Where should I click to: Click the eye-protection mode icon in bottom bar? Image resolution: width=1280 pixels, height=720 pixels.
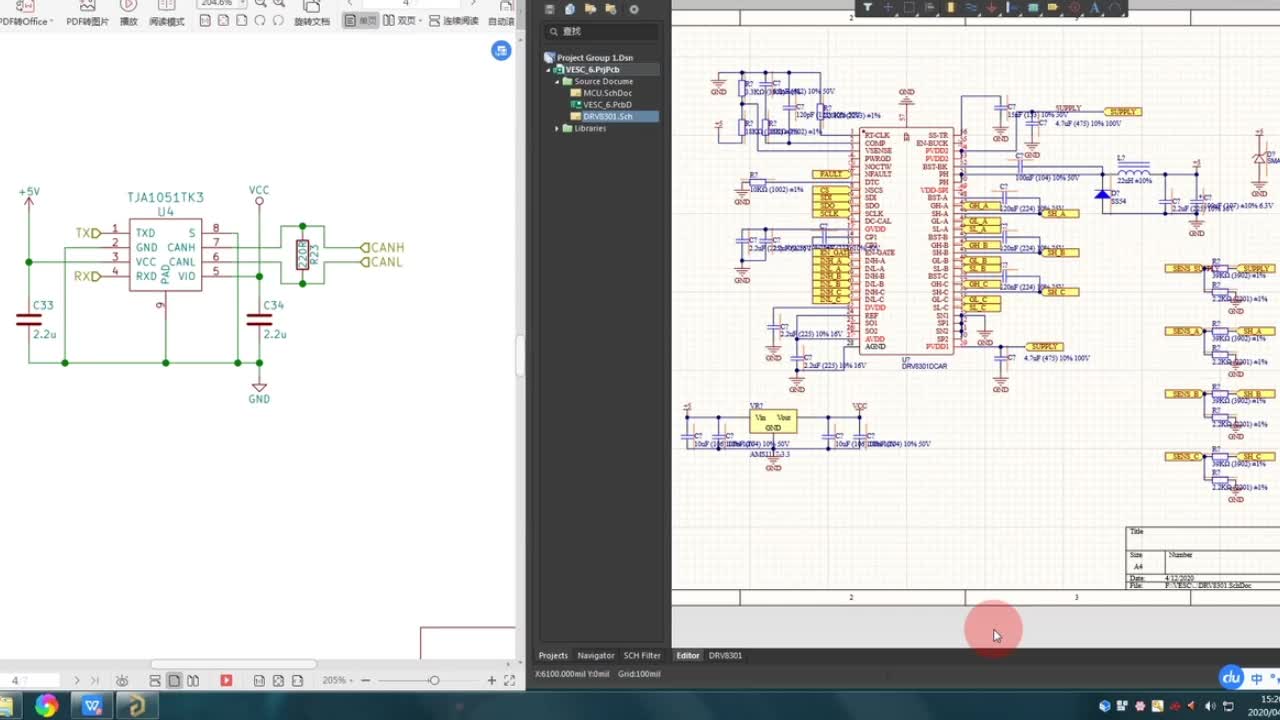click(122, 681)
